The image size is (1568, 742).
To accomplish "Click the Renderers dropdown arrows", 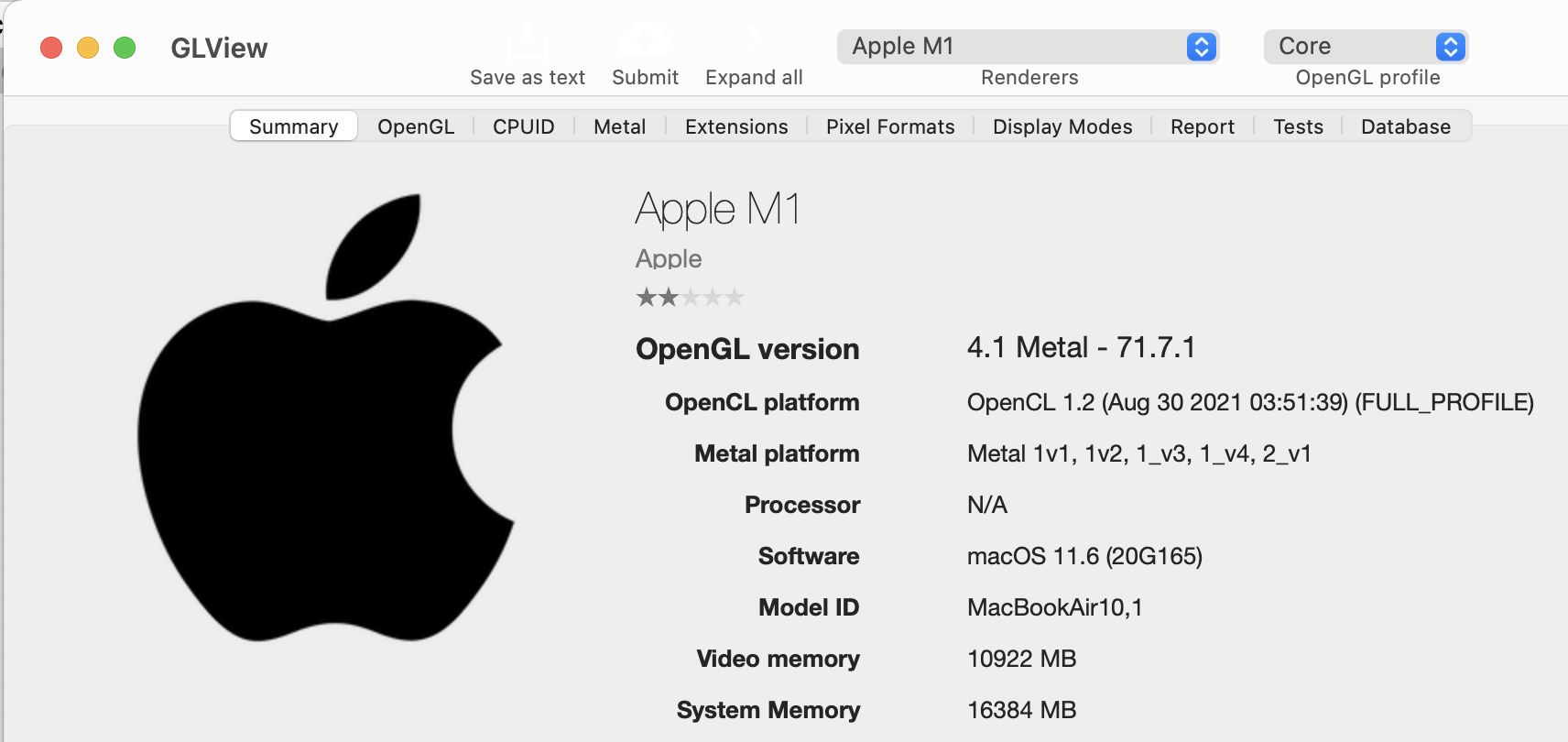I will point(1202,47).
